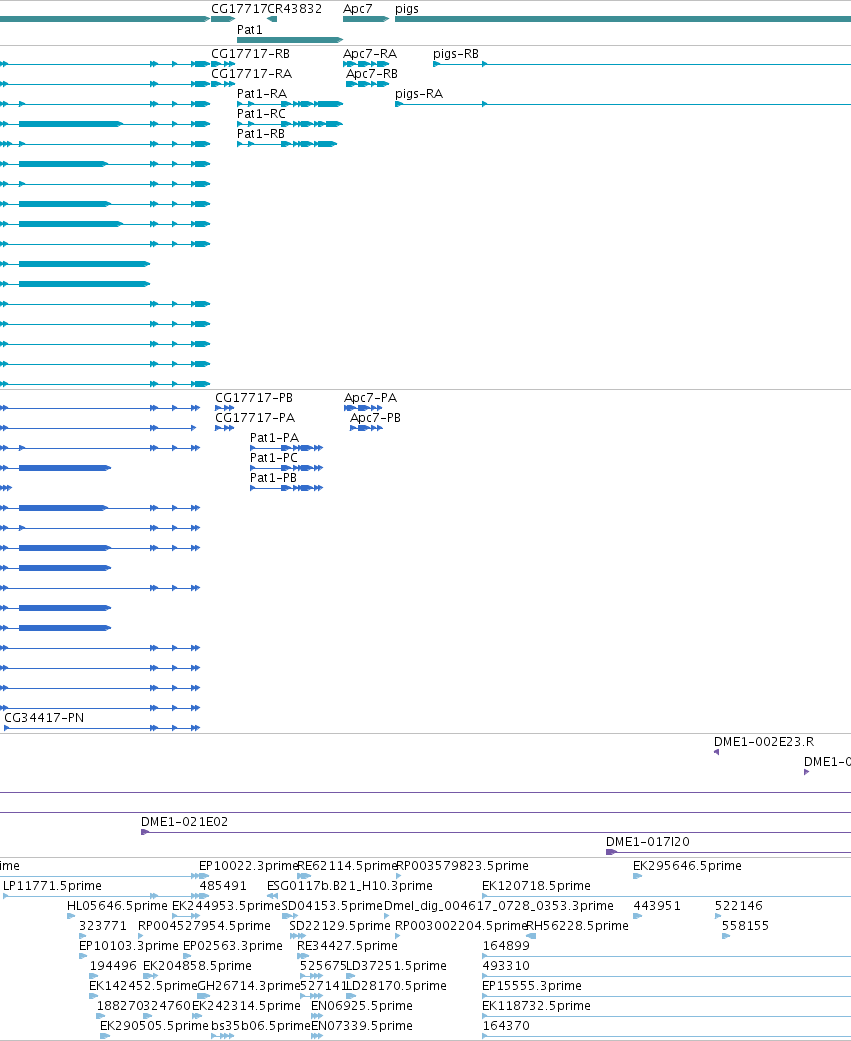The height and width of the screenshot is (1041, 851).
Task: Select the RH56228.5prime EST label
Action: 578,925
